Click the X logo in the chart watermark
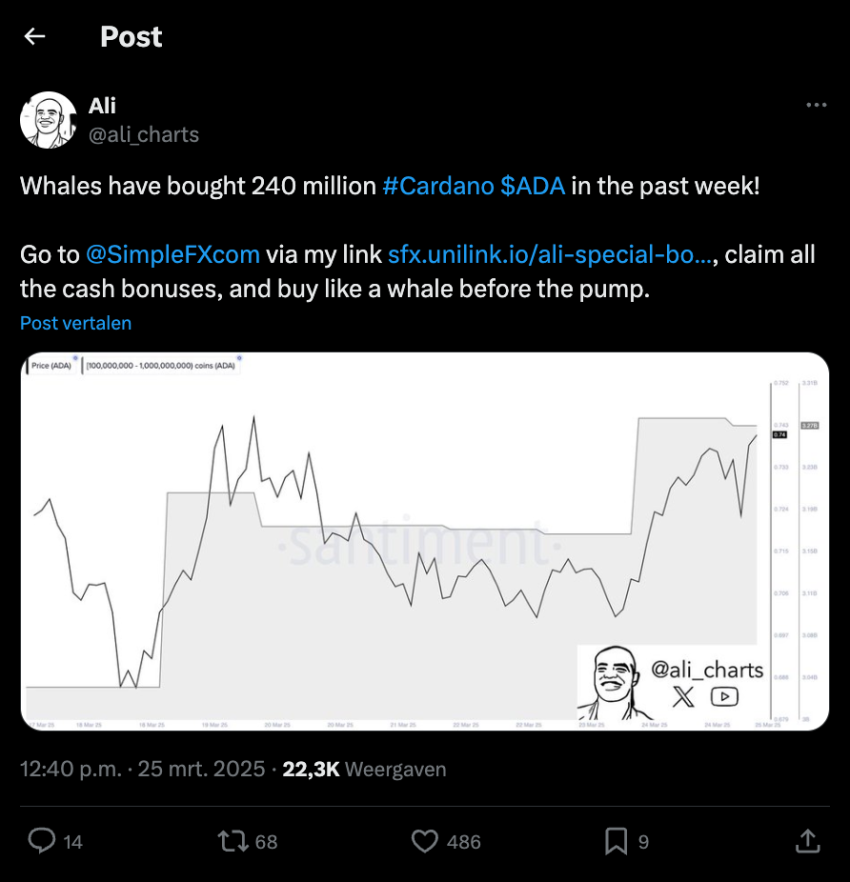The height and width of the screenshot is (882, 850). tap(683, 697)
